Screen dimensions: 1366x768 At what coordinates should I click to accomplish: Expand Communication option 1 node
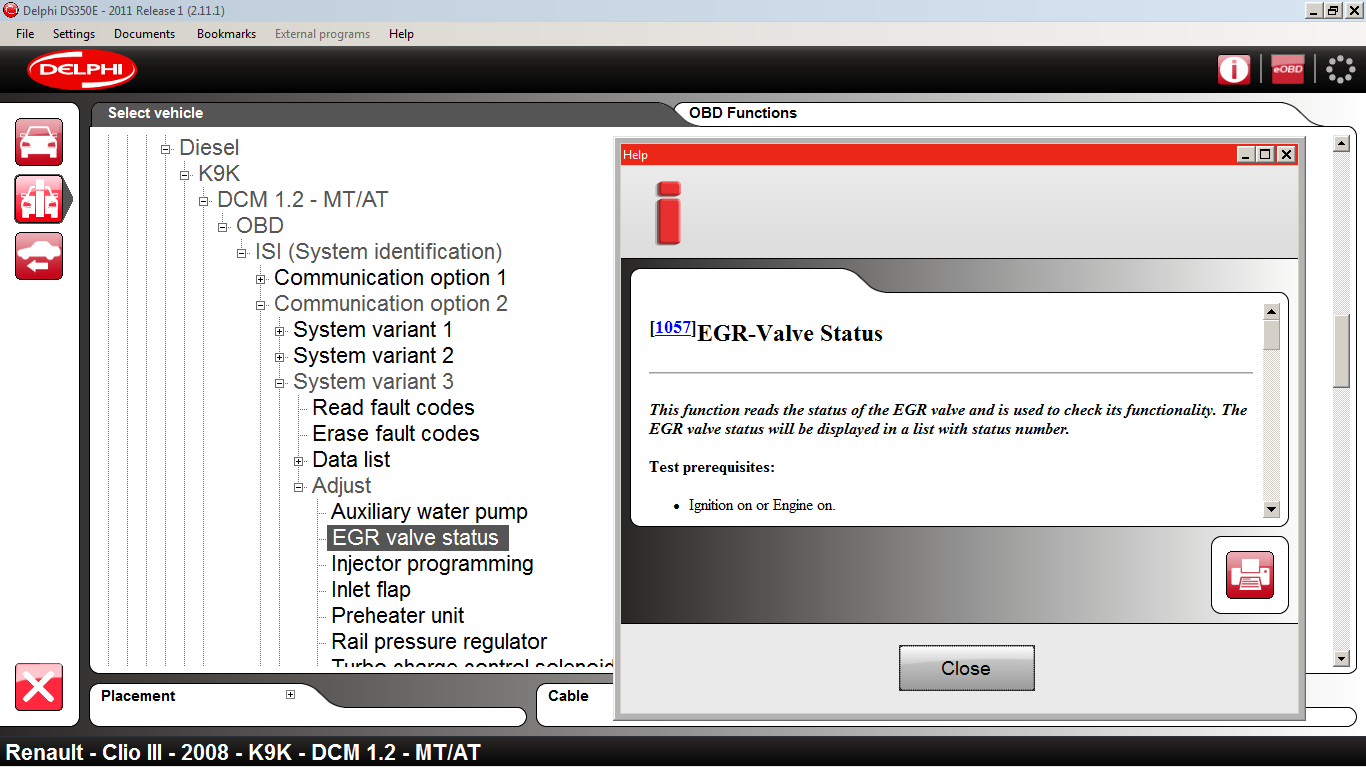tap(260, 279)
